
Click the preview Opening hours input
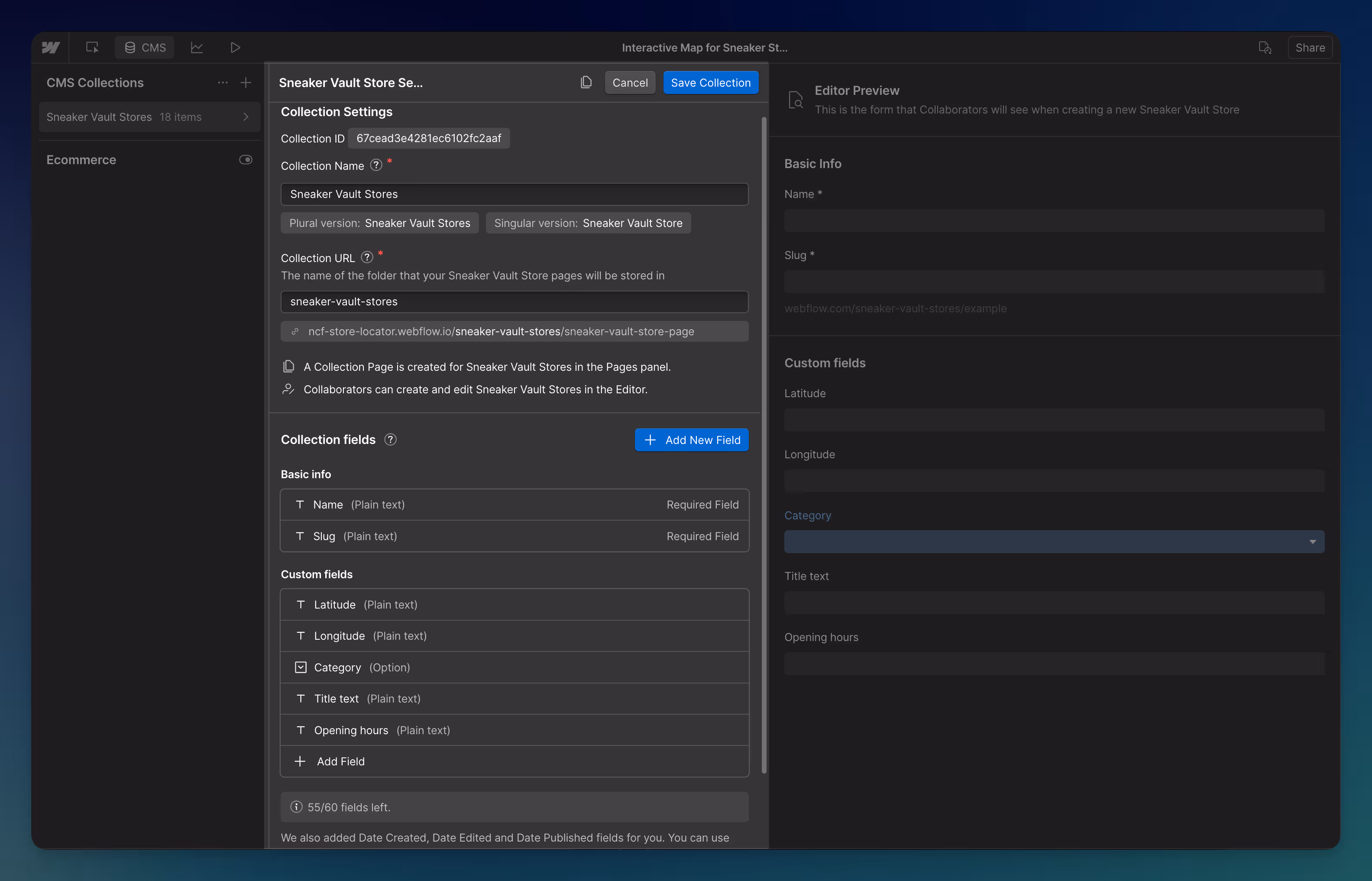point(1054,664)
